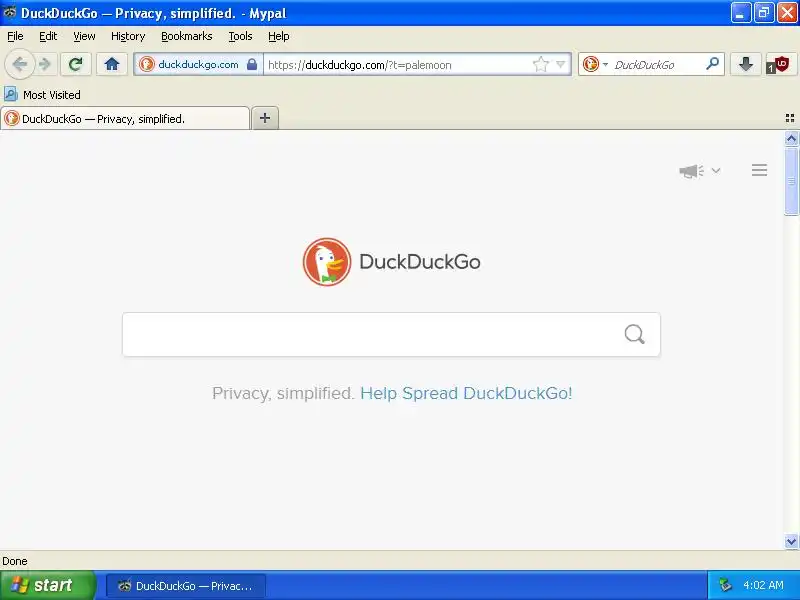Open the DuckDuckGo hamburger menu
This screenshot has width=800, height=600.
pos(759,170)
